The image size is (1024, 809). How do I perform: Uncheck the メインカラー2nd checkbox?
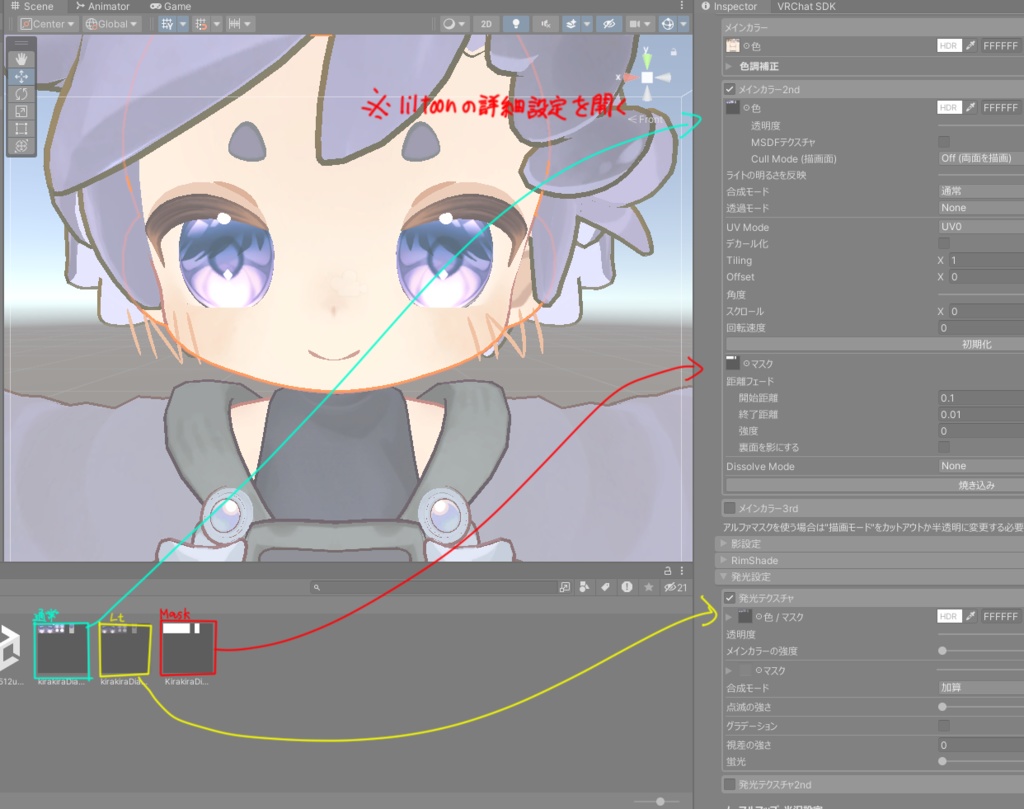coord(727,89)
